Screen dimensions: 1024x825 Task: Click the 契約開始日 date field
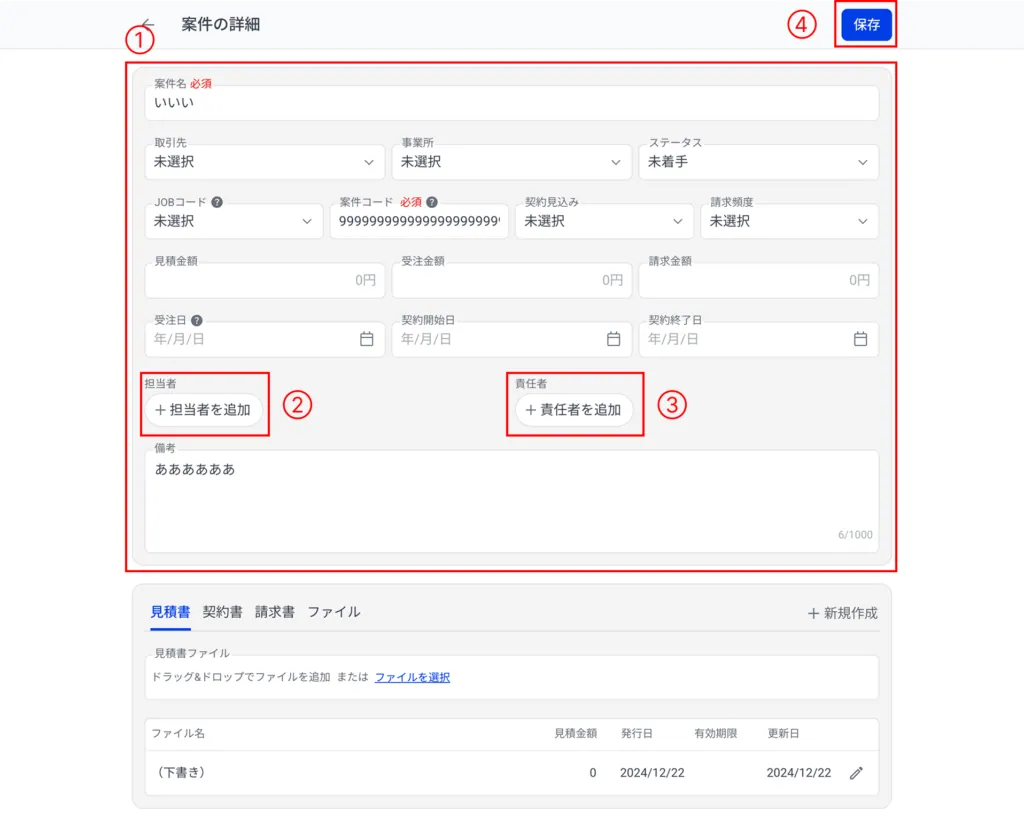(x=511, y=339)
